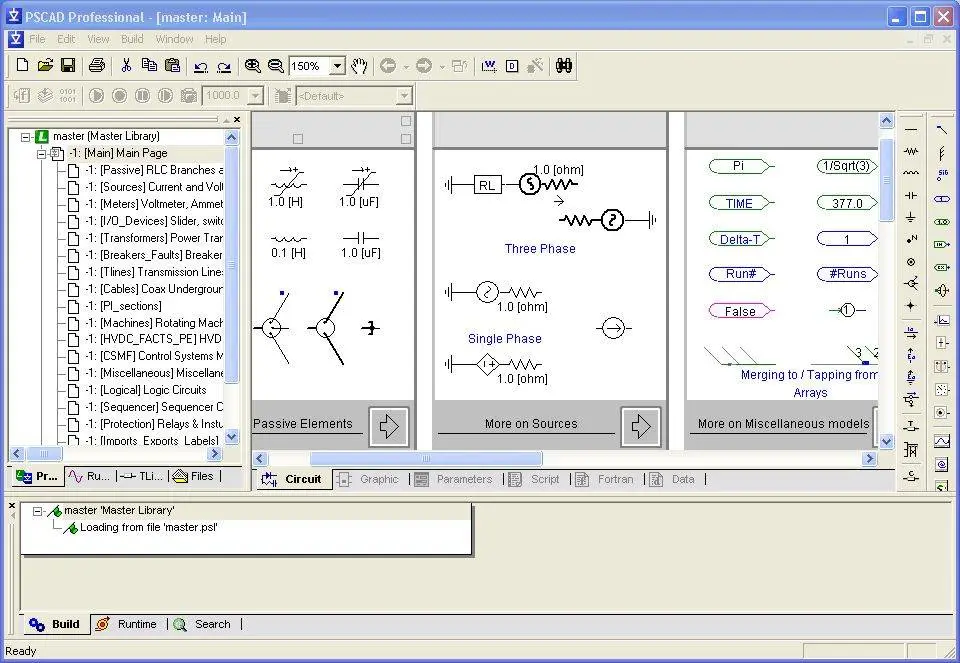
Task: Collapse the master (Master Library) tree node
Action: tap(26, 137)
